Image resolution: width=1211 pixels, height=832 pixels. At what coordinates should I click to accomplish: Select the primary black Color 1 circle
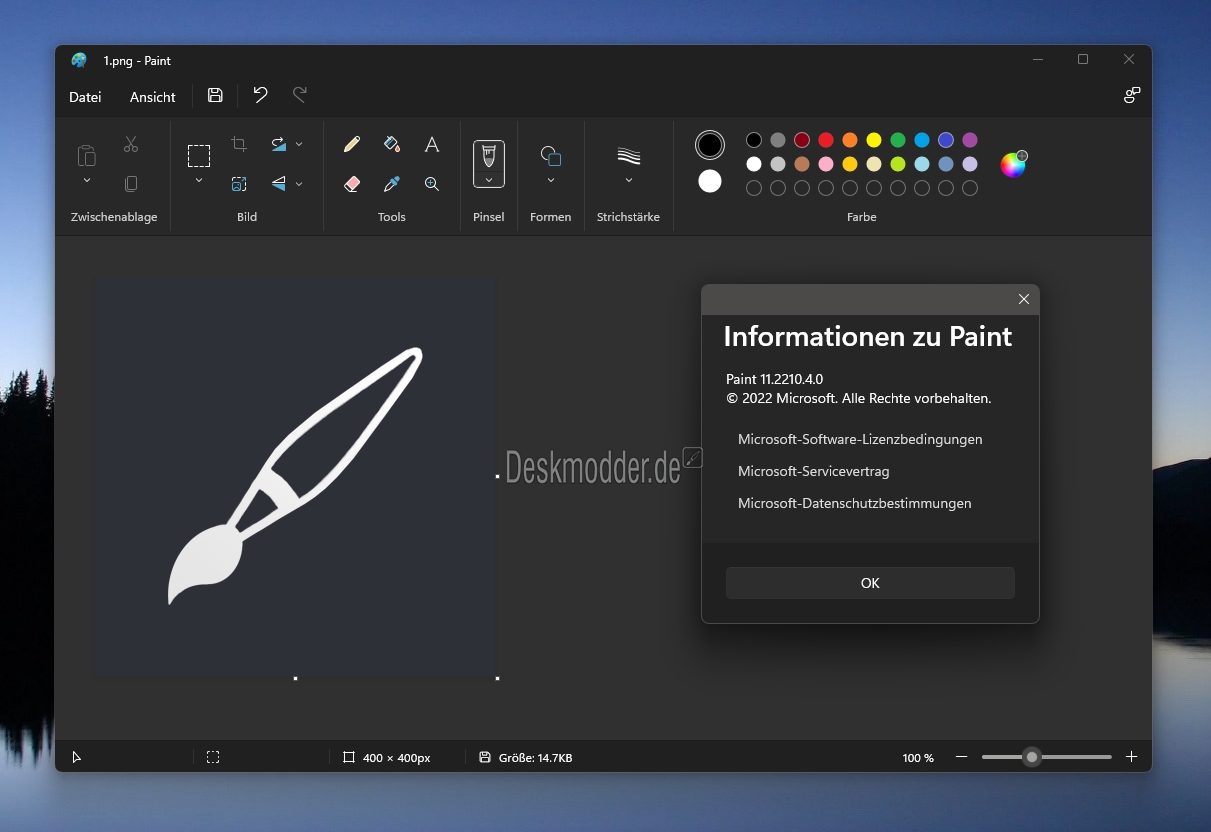coord(710,145)
